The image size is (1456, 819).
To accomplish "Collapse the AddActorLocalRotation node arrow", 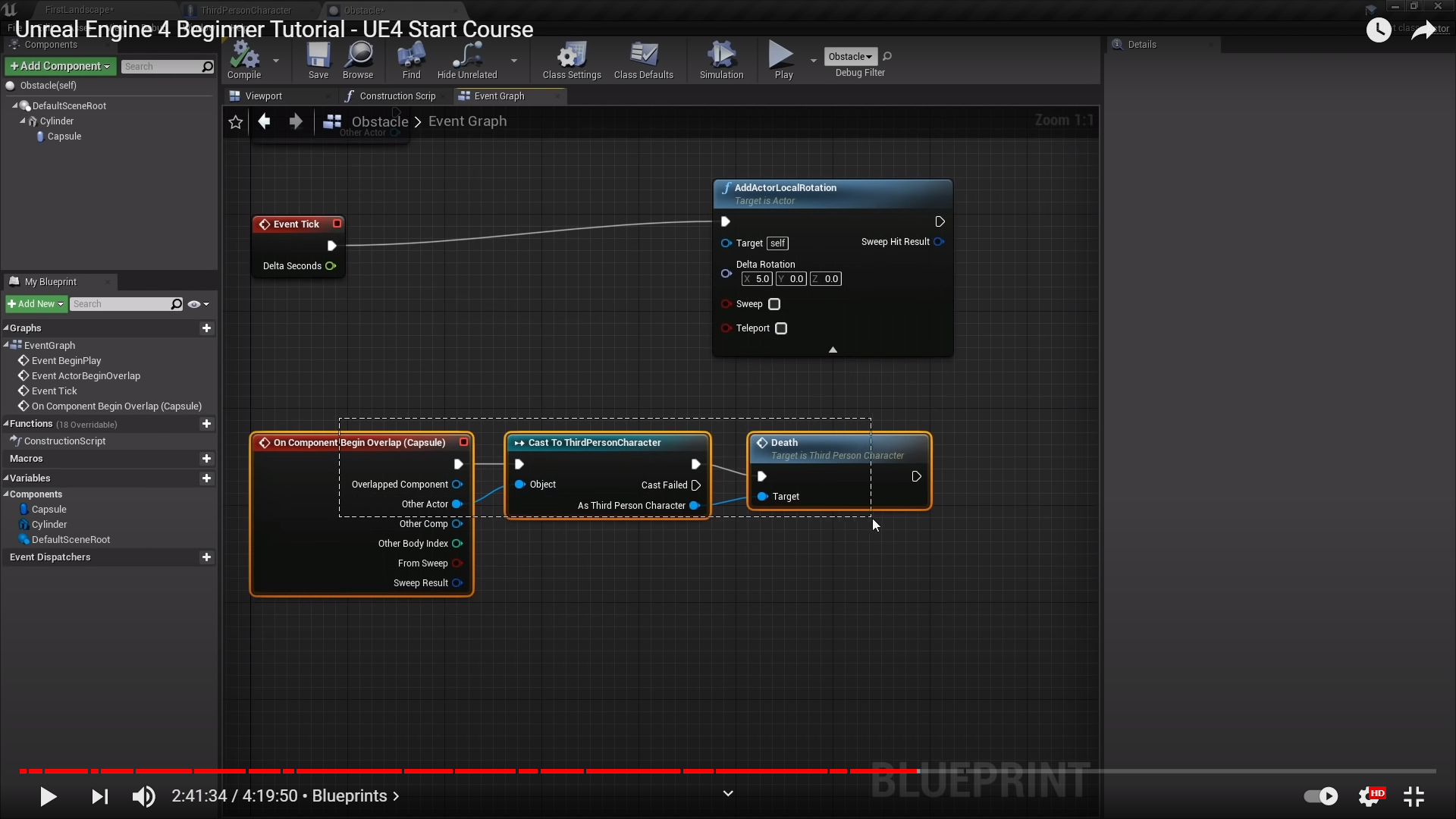I will (x=833, y=350).
